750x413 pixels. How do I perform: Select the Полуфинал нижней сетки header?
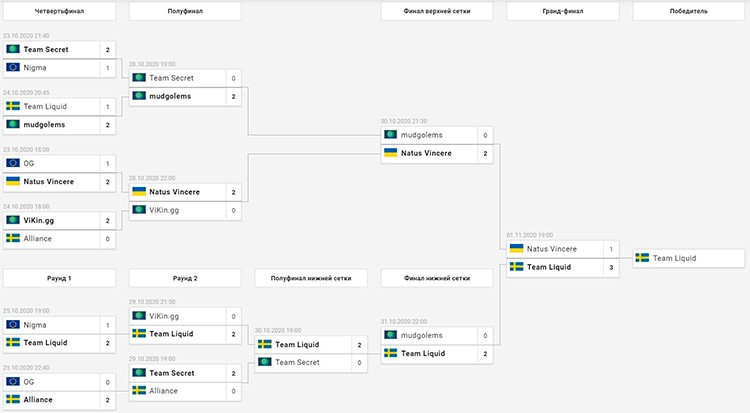(311, 278)
